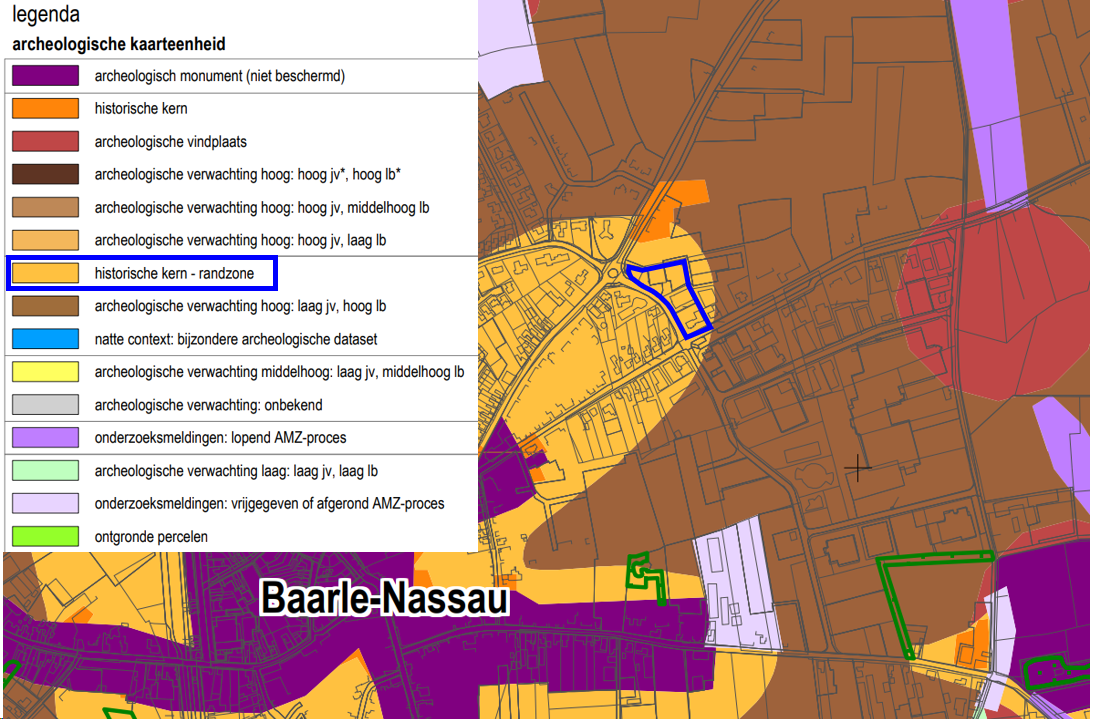
Task: Select the violet 'lopend AMZ-proces' swatch
Action: (x=45, y=437)
